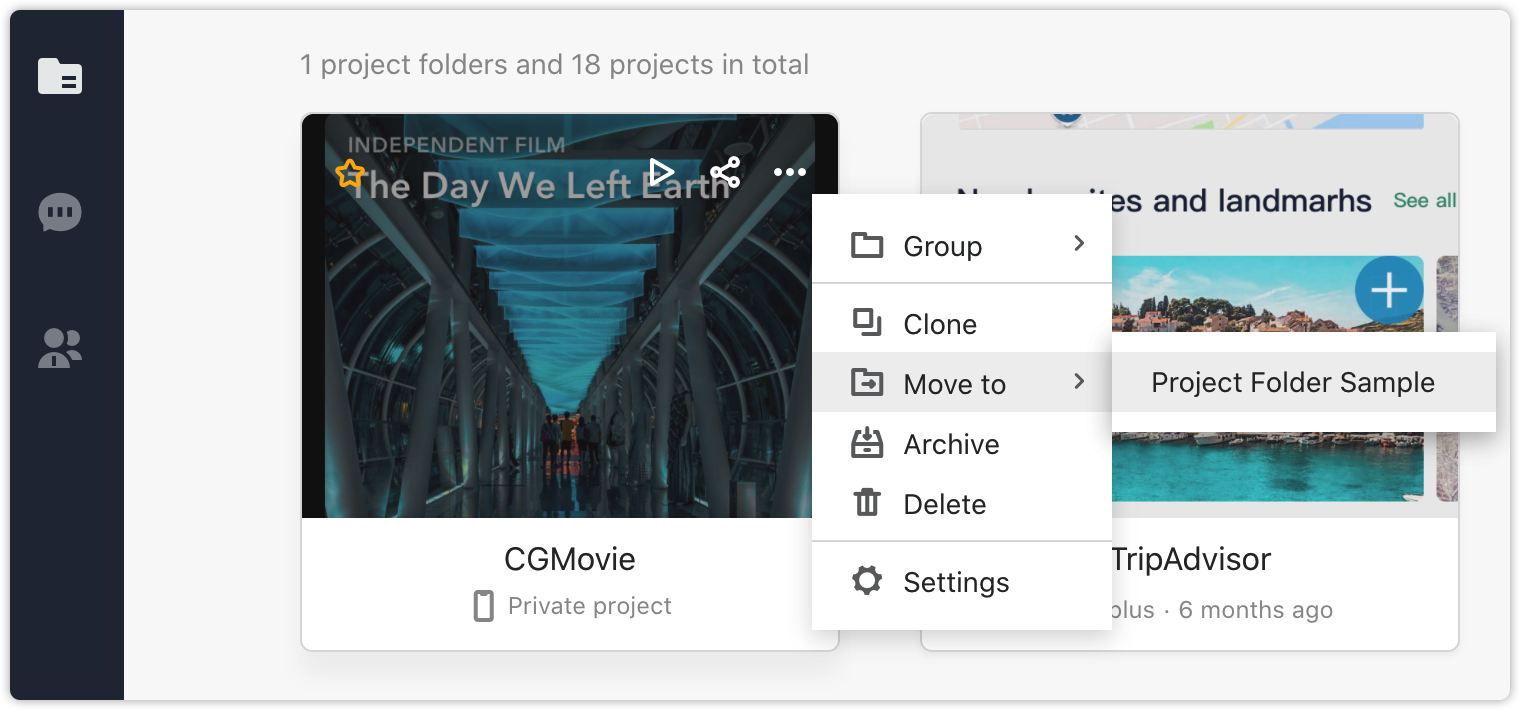Archive the CGMovie project
Screen dimensions: 1520x710
click(x=950, y=444)
